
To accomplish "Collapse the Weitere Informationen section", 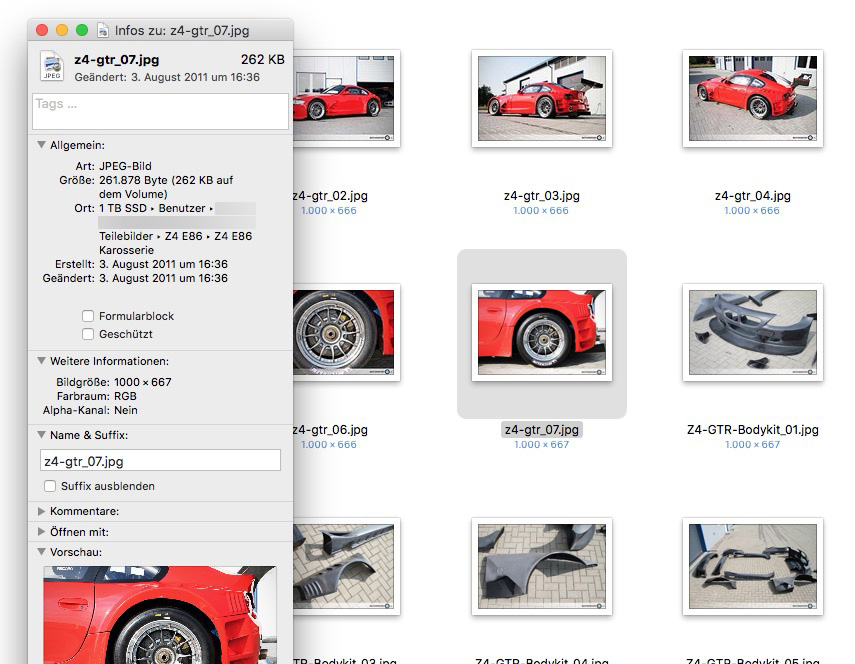I will 41,361.
